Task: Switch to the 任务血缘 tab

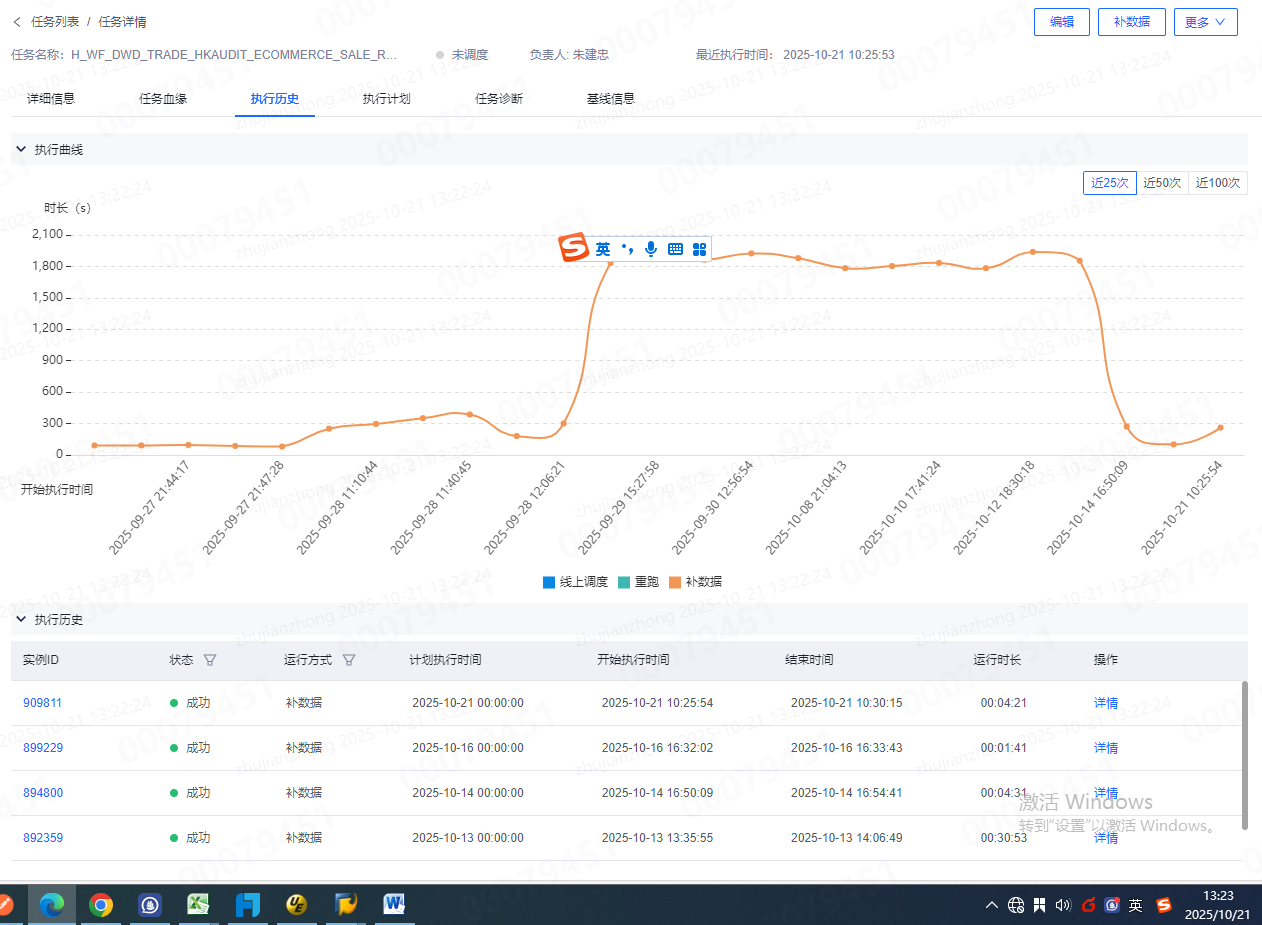Action: click(163, 99)
